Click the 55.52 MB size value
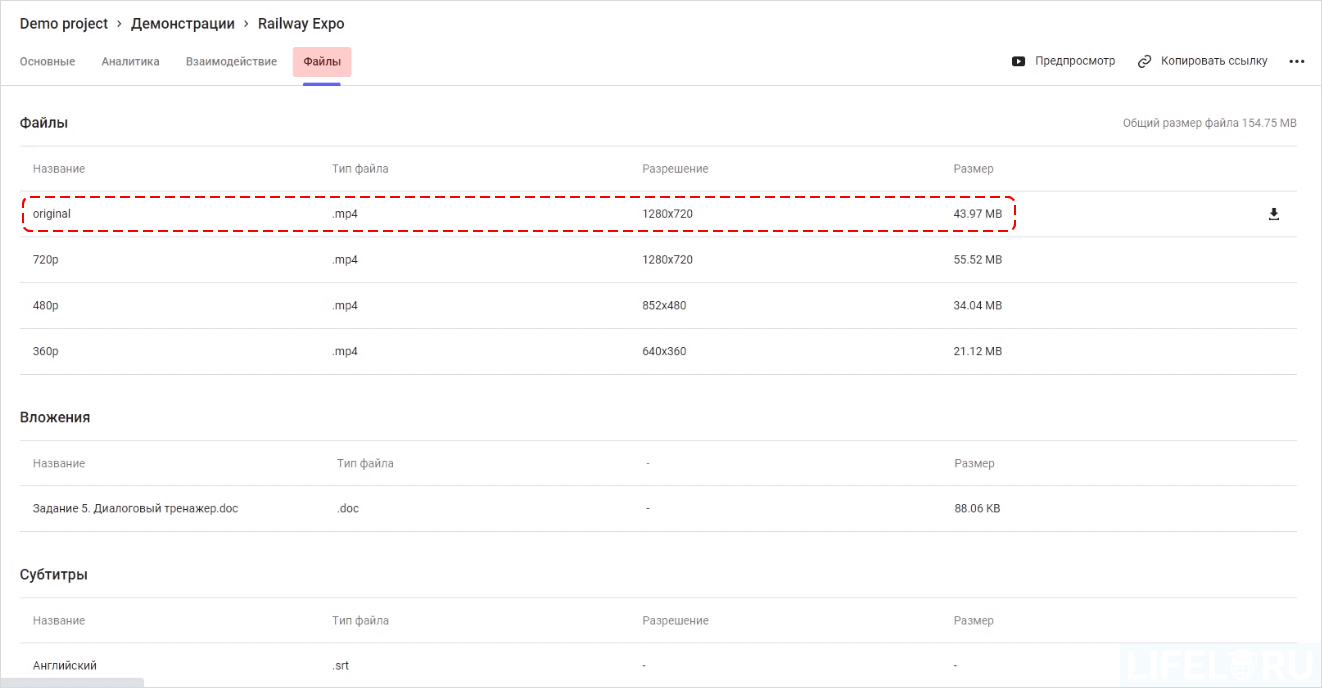Image resolution: width=1322 pixels, height=688 pixels. (978, 260)
